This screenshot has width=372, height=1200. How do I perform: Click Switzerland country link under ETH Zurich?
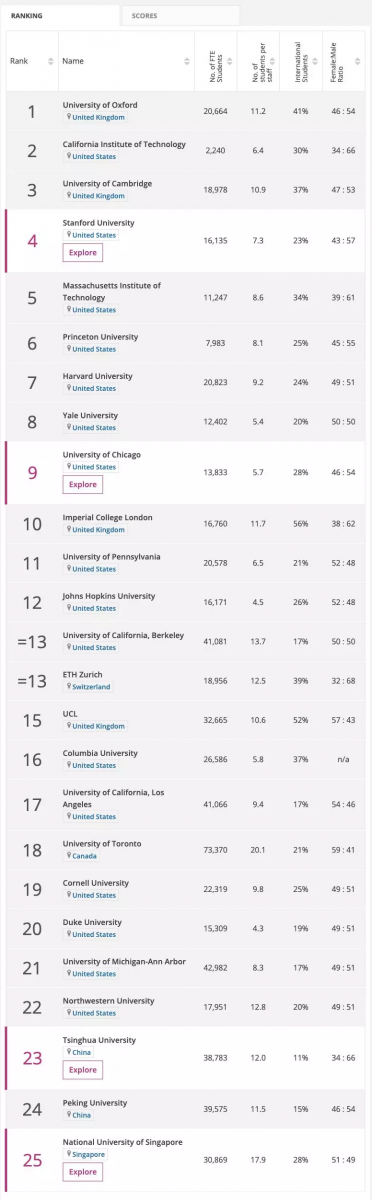coord(92,687)
